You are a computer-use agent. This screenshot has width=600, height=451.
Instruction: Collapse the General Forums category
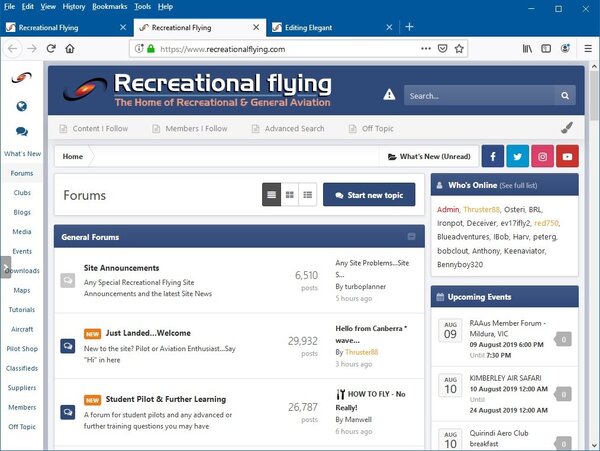point(412,237)
